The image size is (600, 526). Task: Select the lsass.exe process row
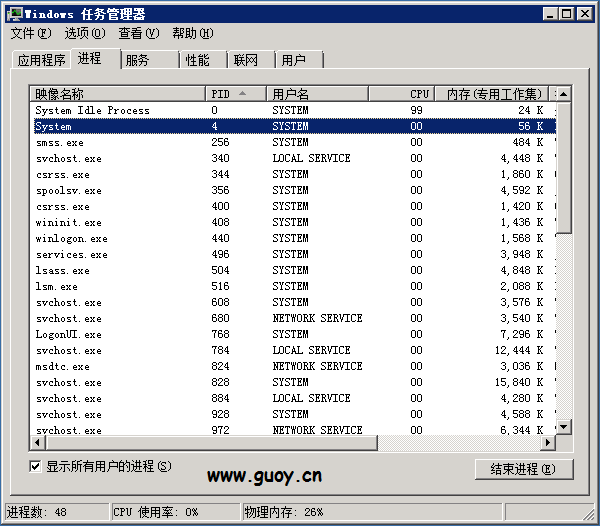(x=293, y=270)
